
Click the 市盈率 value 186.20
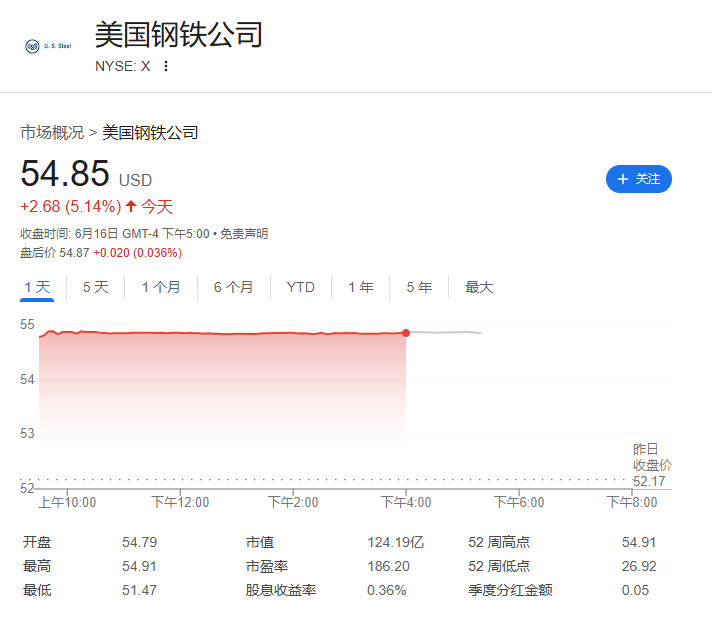(388, 566)
